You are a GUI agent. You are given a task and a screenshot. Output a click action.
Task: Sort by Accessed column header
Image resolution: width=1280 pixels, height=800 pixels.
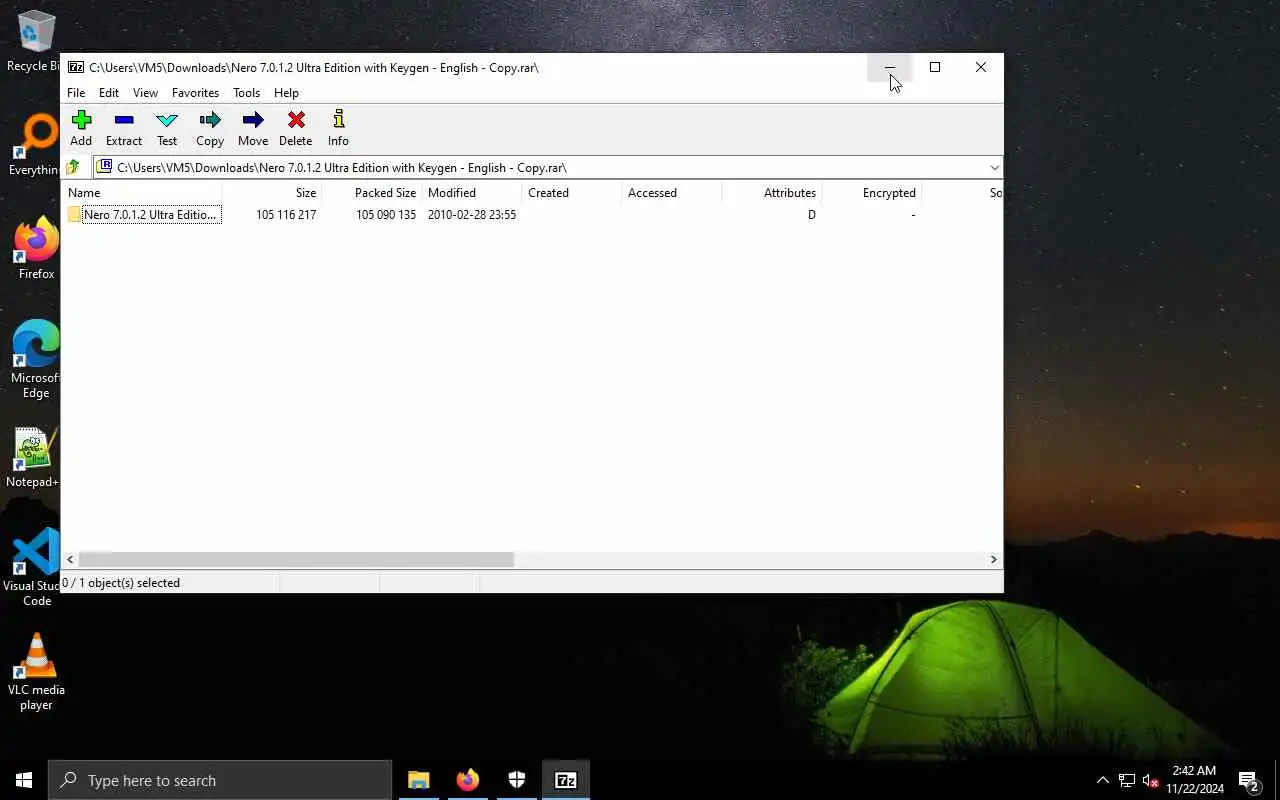[x=672, y=193]
